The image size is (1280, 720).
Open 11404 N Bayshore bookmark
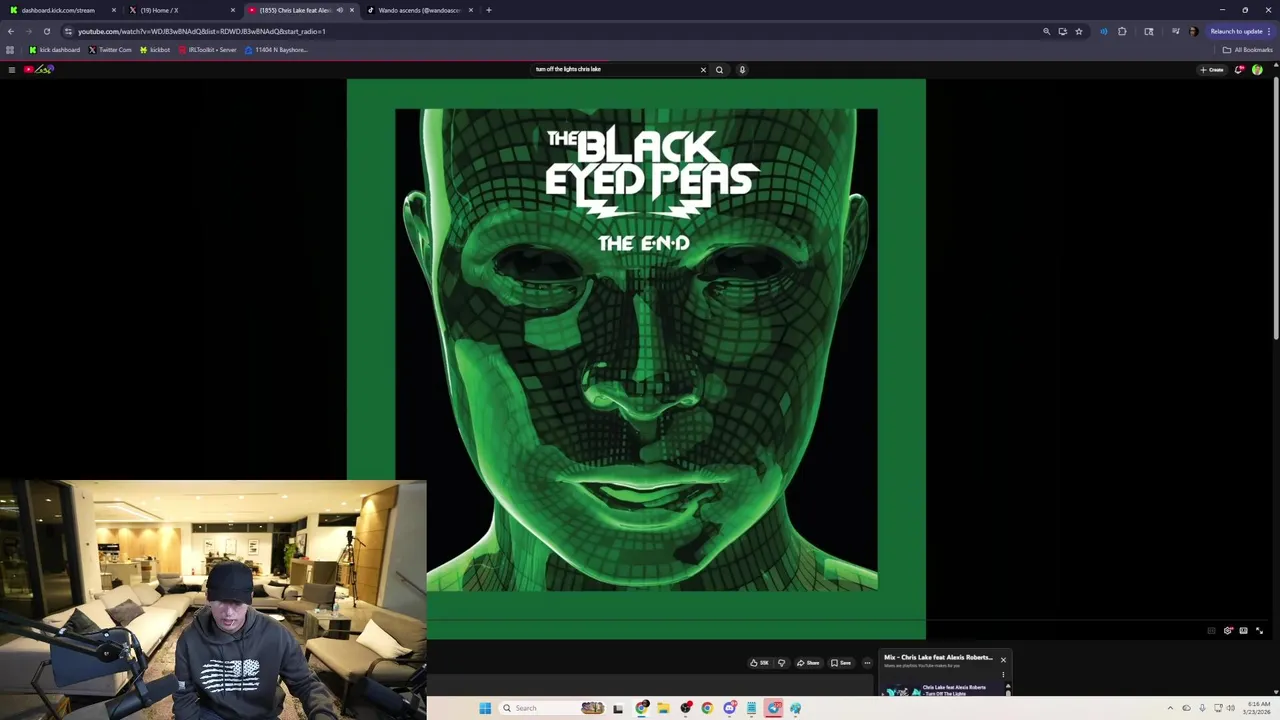point(276,50)
